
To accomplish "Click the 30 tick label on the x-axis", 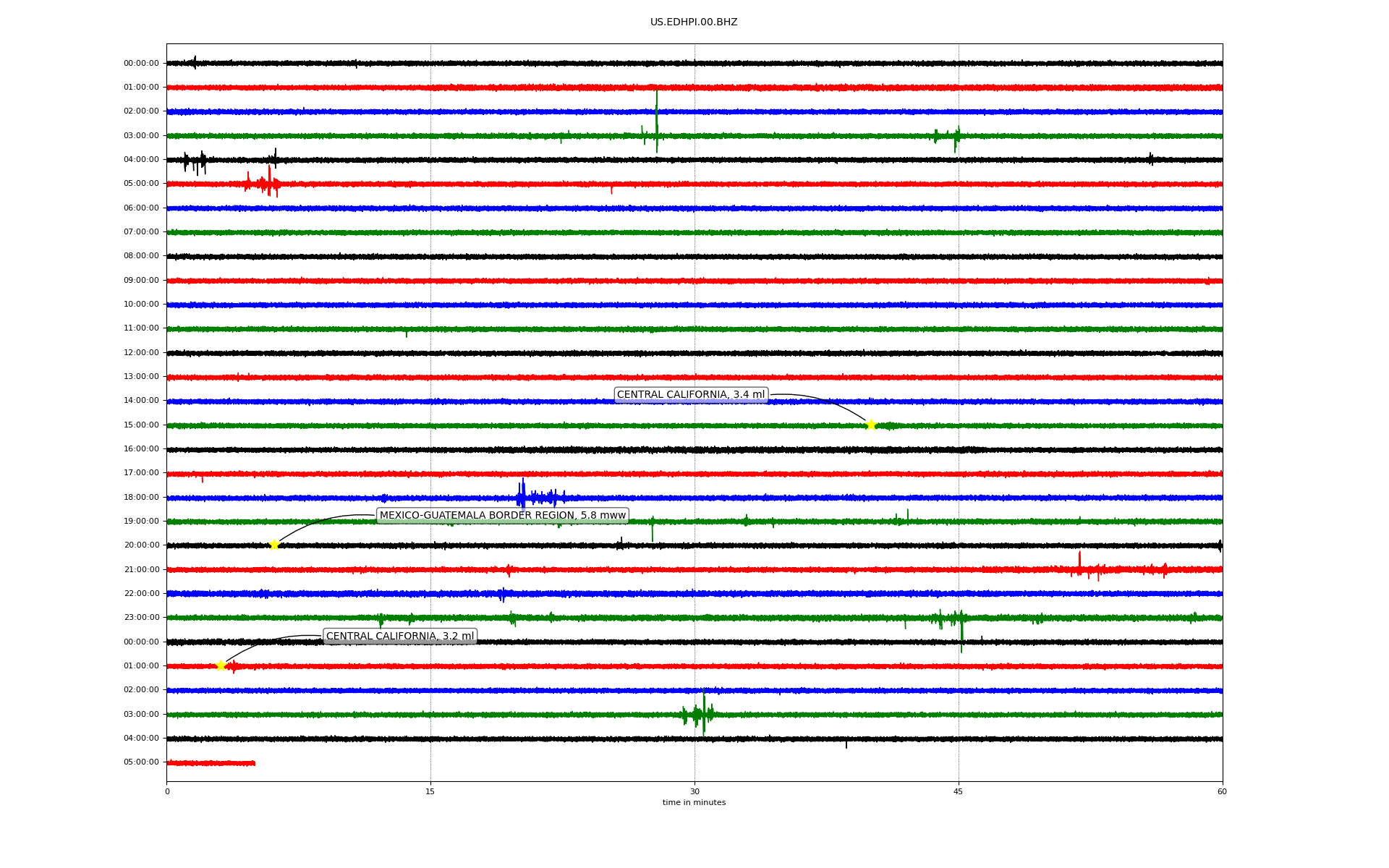I will tap(694, 791).
